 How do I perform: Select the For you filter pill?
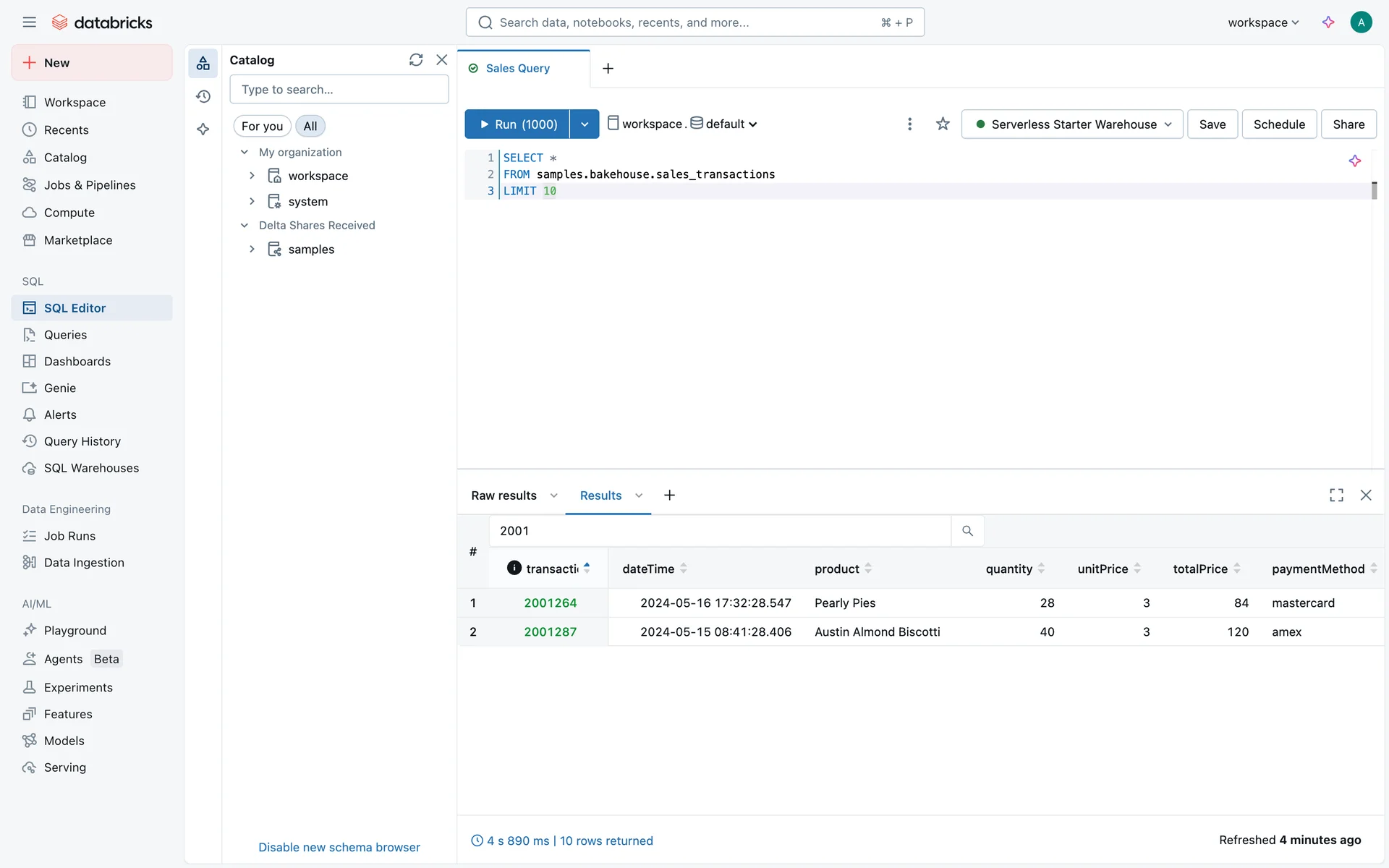tap(262, 126)
